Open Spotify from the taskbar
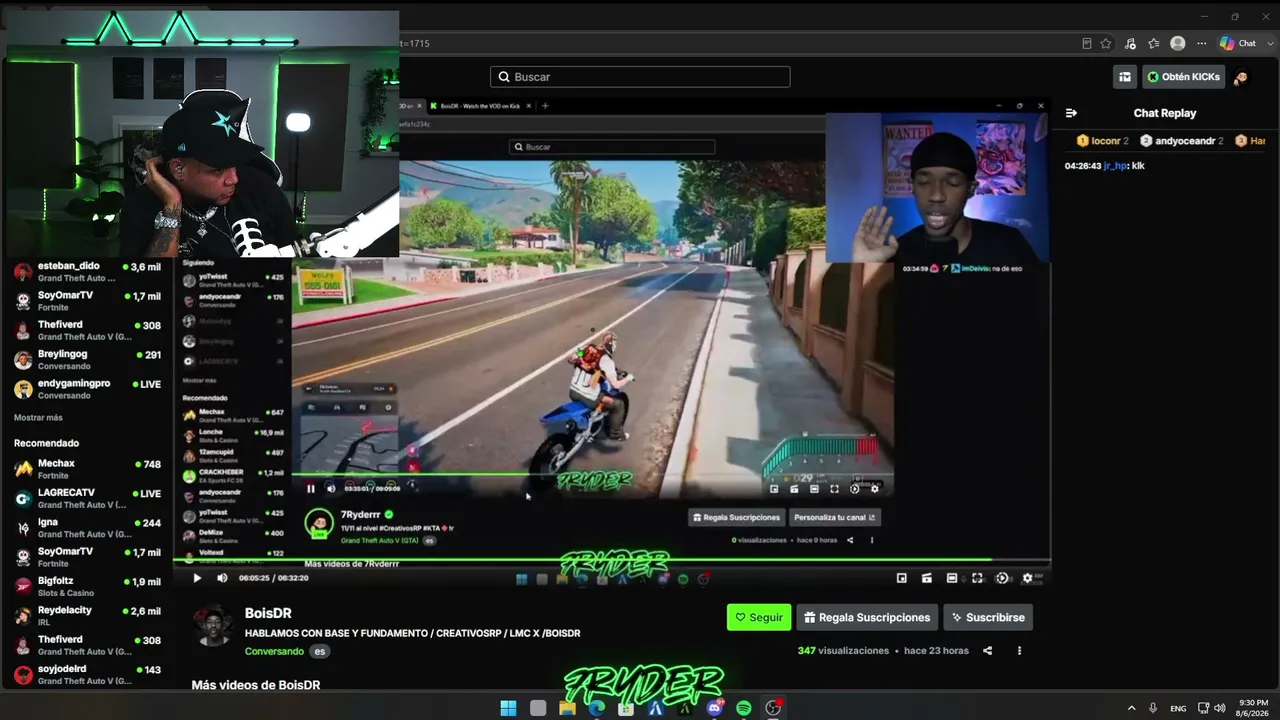 click(x=743, y=708)
